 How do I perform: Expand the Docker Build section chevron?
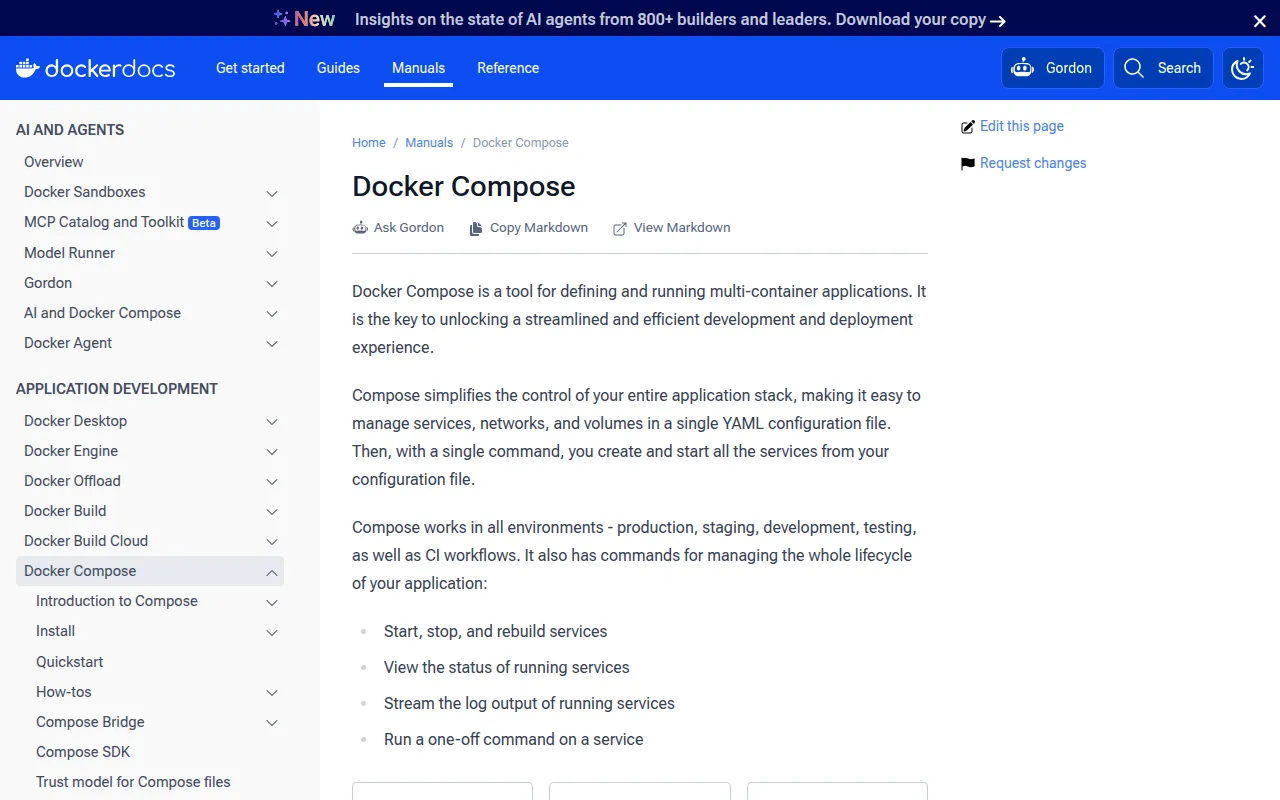[272, 512]
